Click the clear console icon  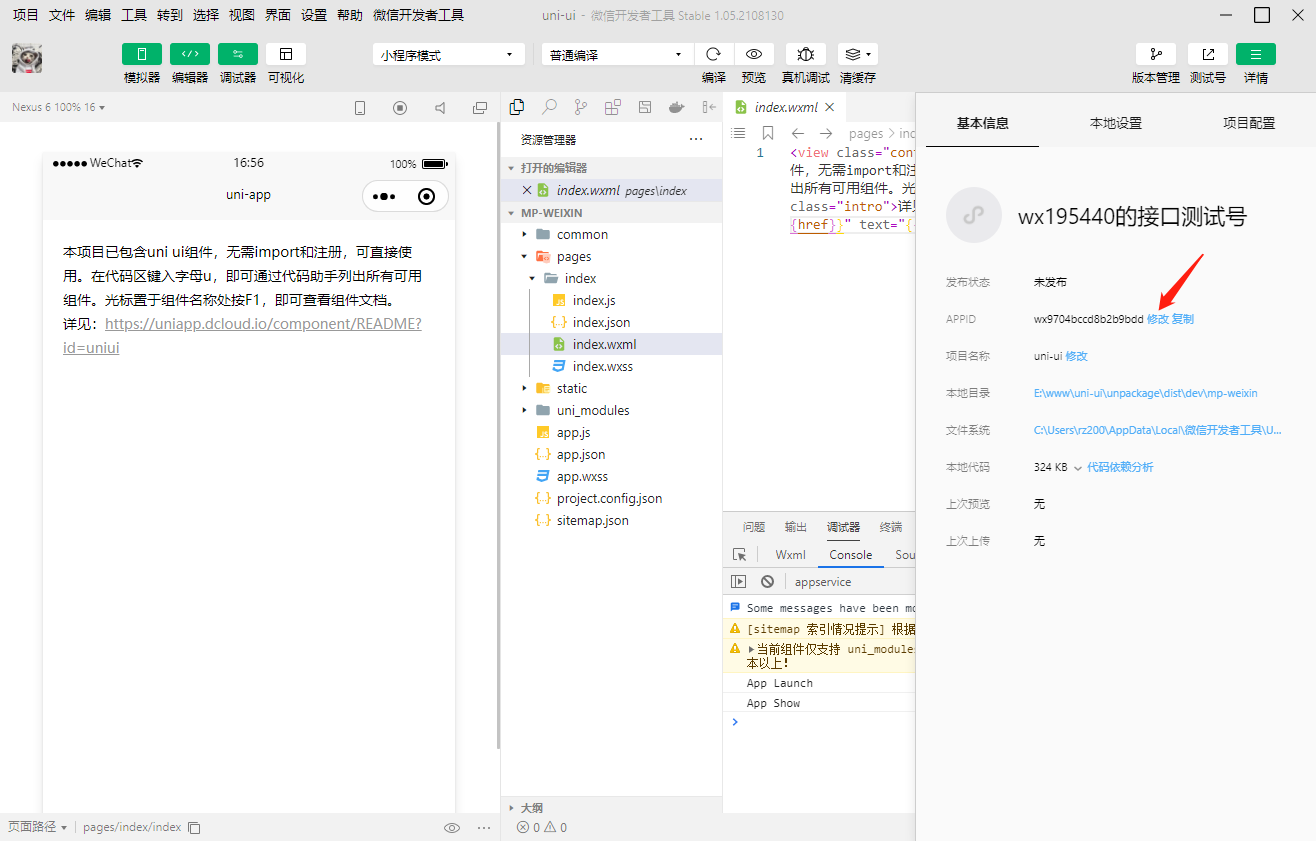767,581
